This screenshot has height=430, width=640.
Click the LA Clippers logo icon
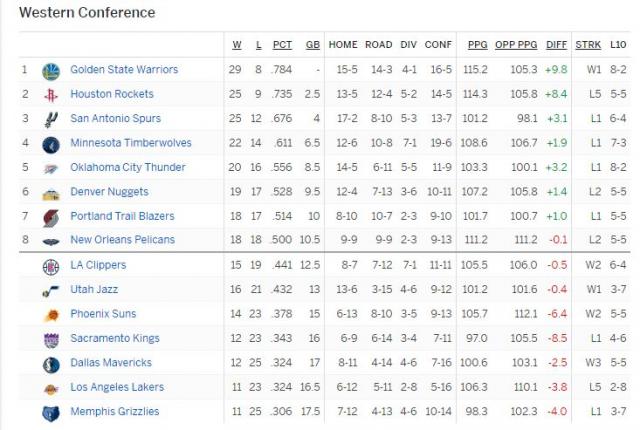51,266
